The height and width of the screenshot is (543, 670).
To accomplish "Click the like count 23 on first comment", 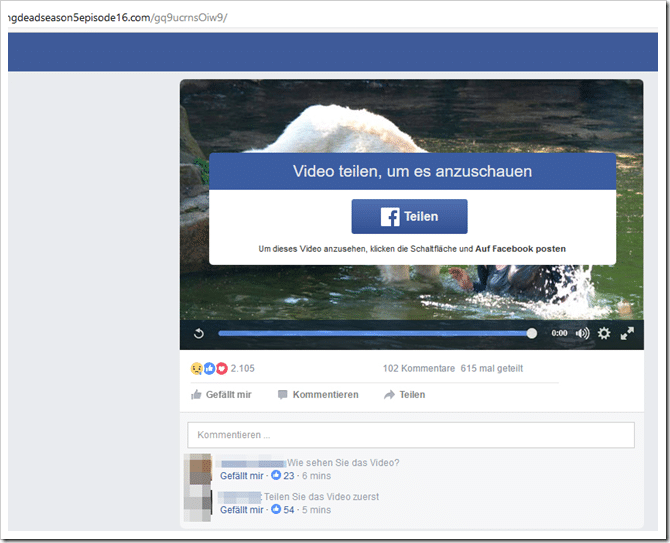I will point(289,475).
